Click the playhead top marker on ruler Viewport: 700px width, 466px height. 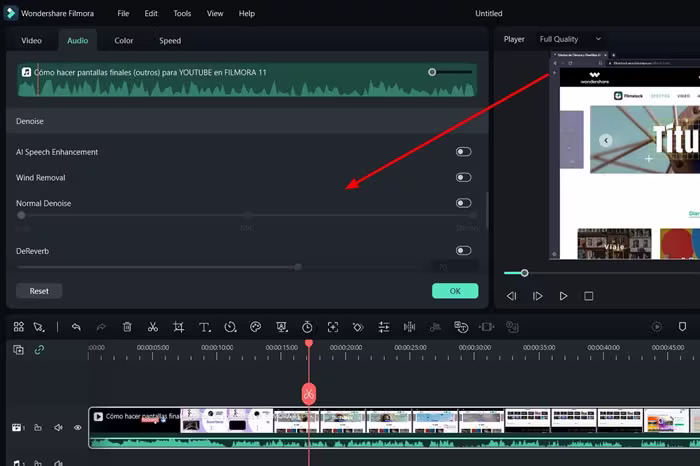pos(308,343)
